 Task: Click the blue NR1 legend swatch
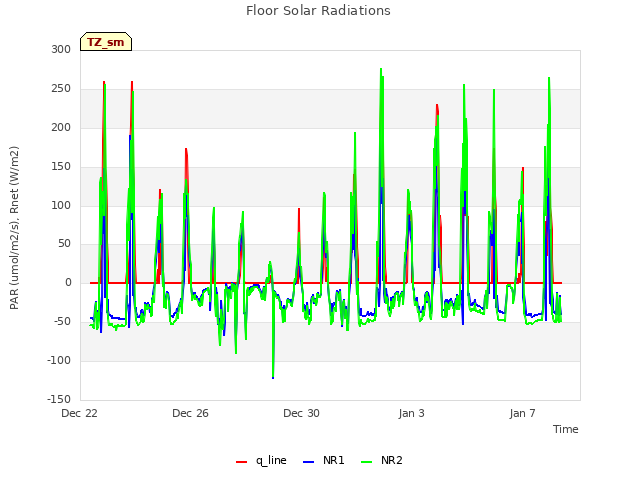pyautogui.click(x=309, y=462)
